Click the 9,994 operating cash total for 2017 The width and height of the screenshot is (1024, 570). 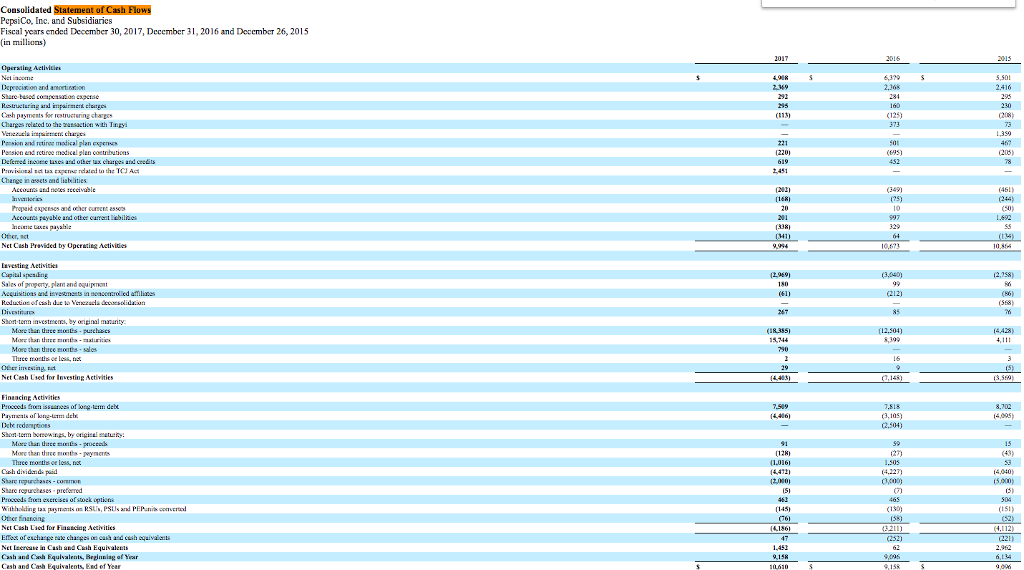(x=781, y=245)
